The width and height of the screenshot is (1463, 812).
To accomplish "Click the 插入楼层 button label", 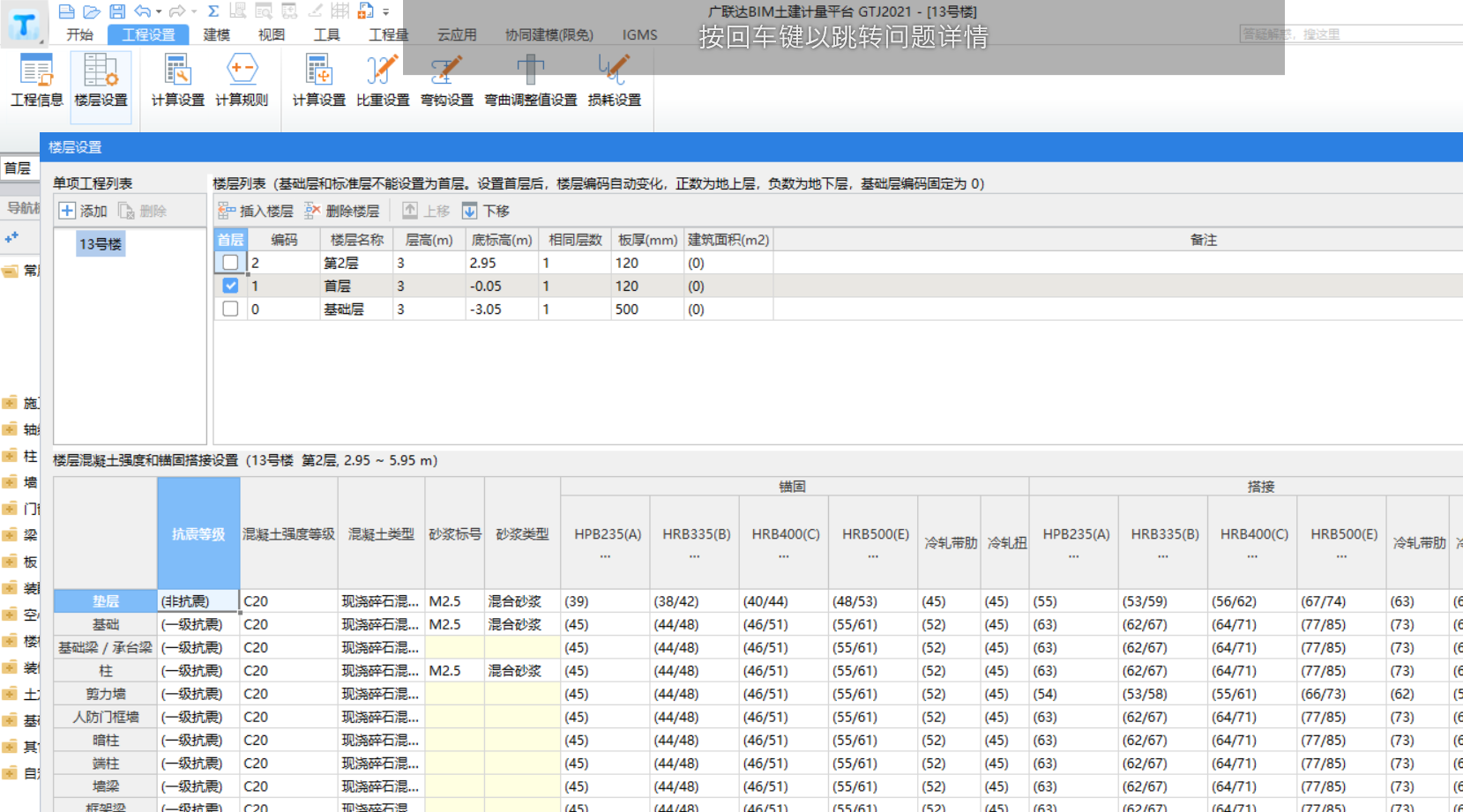I will (x=266, y=212).
